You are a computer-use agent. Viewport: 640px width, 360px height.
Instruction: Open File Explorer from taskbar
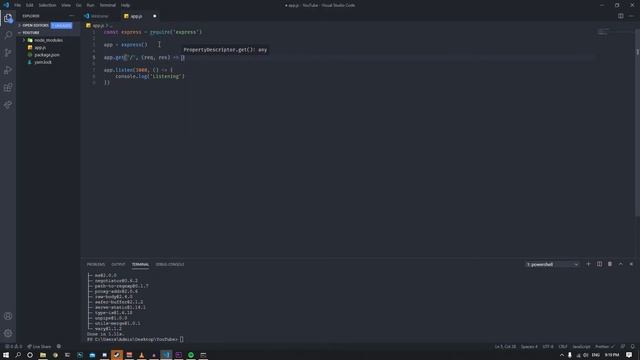click(x=42, y=355)
